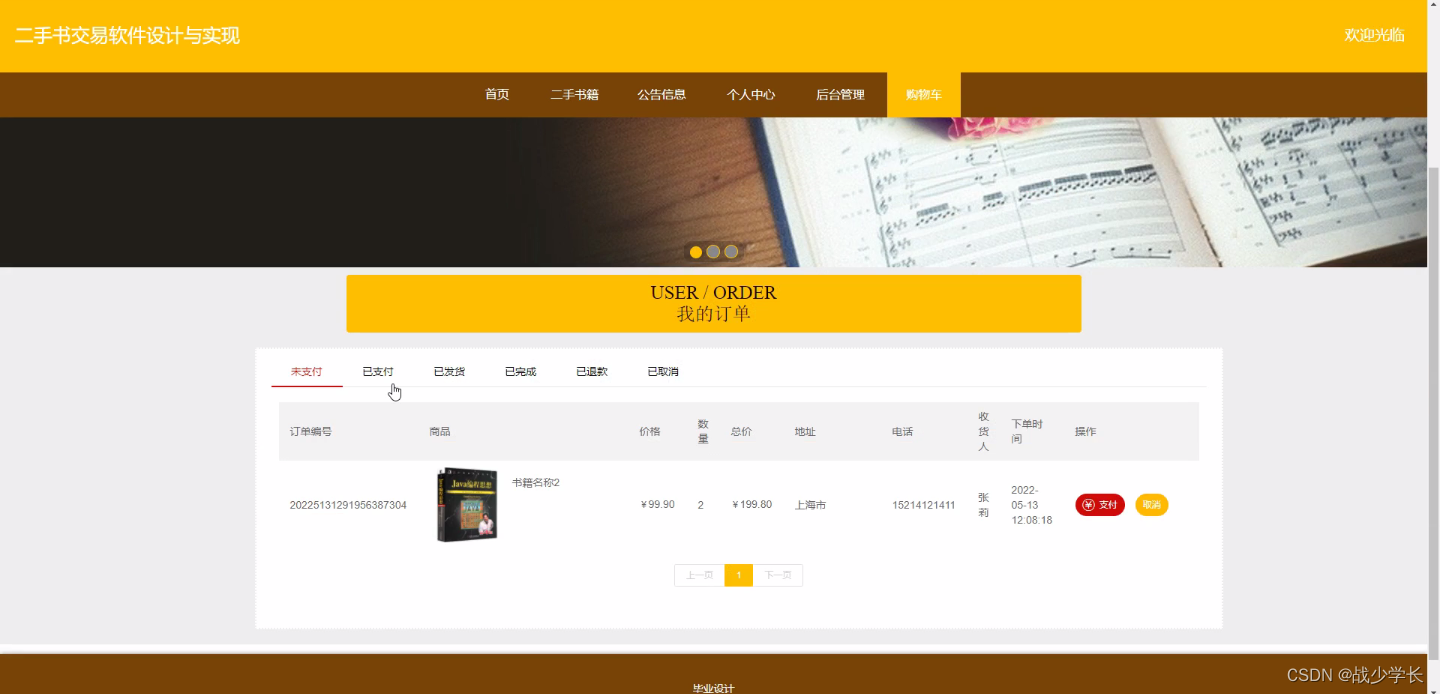The width and height of the screenshot is (1440, 694).
Task: Click the address cell 上海市
Action: coord(810,505)
